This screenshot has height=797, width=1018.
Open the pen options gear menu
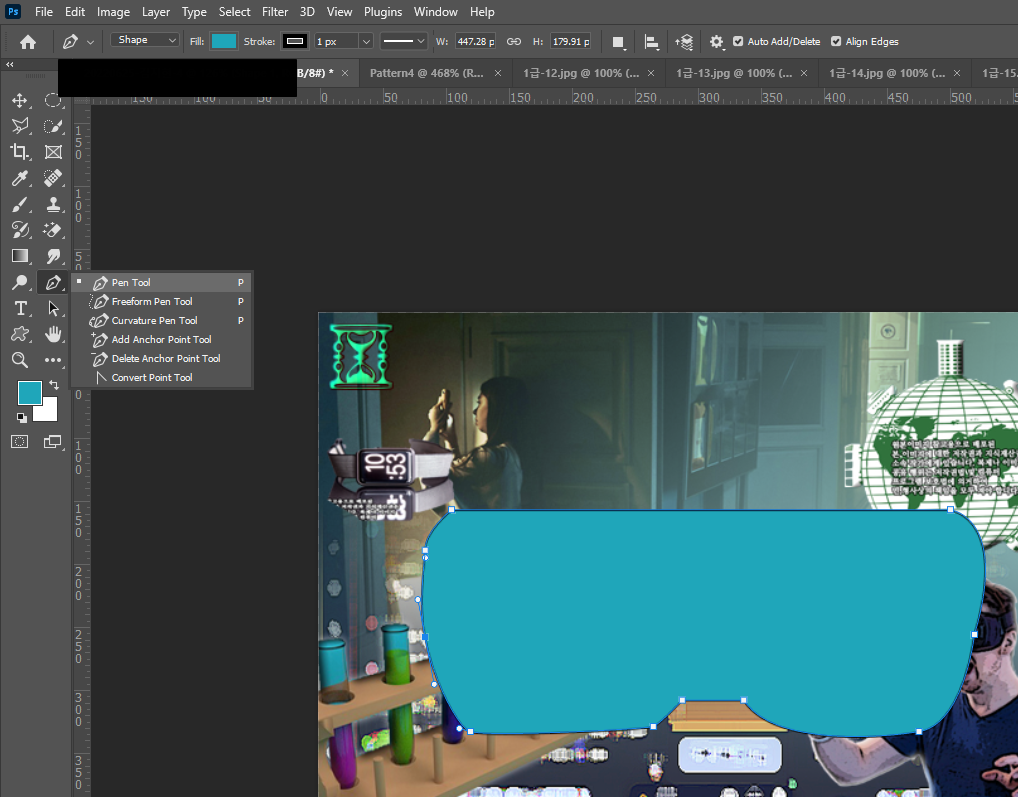tap(716, 42)
